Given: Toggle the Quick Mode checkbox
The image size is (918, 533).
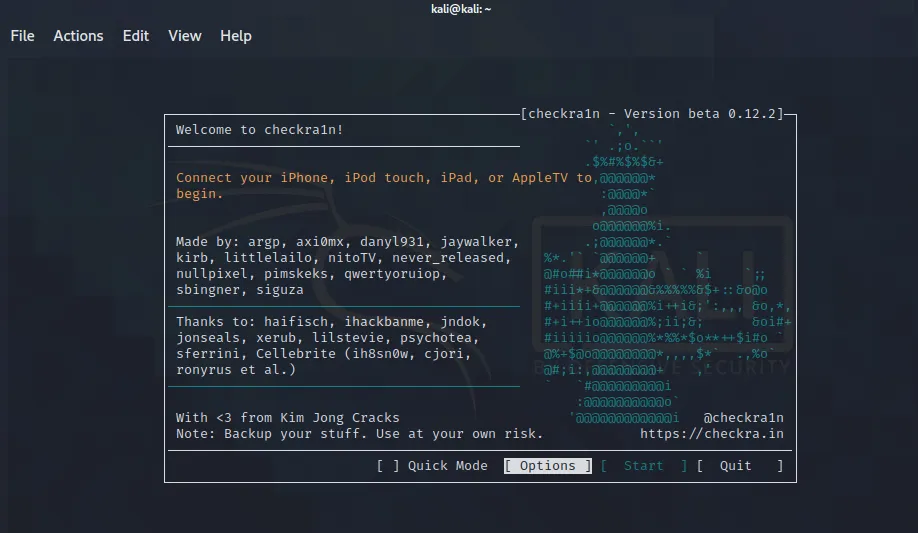Looking at the screenshot, I should click(388, 466).
